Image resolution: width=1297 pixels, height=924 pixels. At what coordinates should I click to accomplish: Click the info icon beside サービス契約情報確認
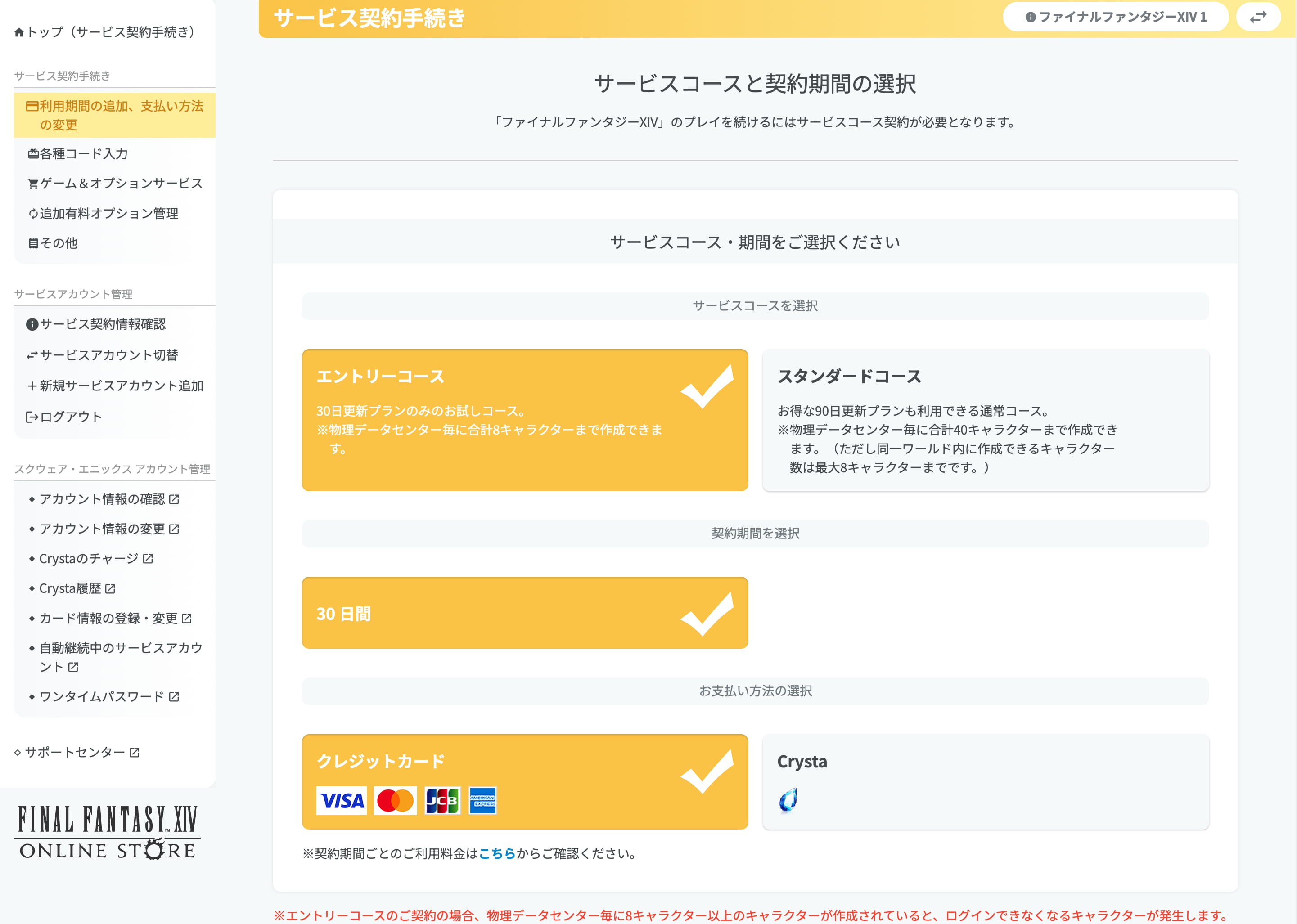click(32, 324)
